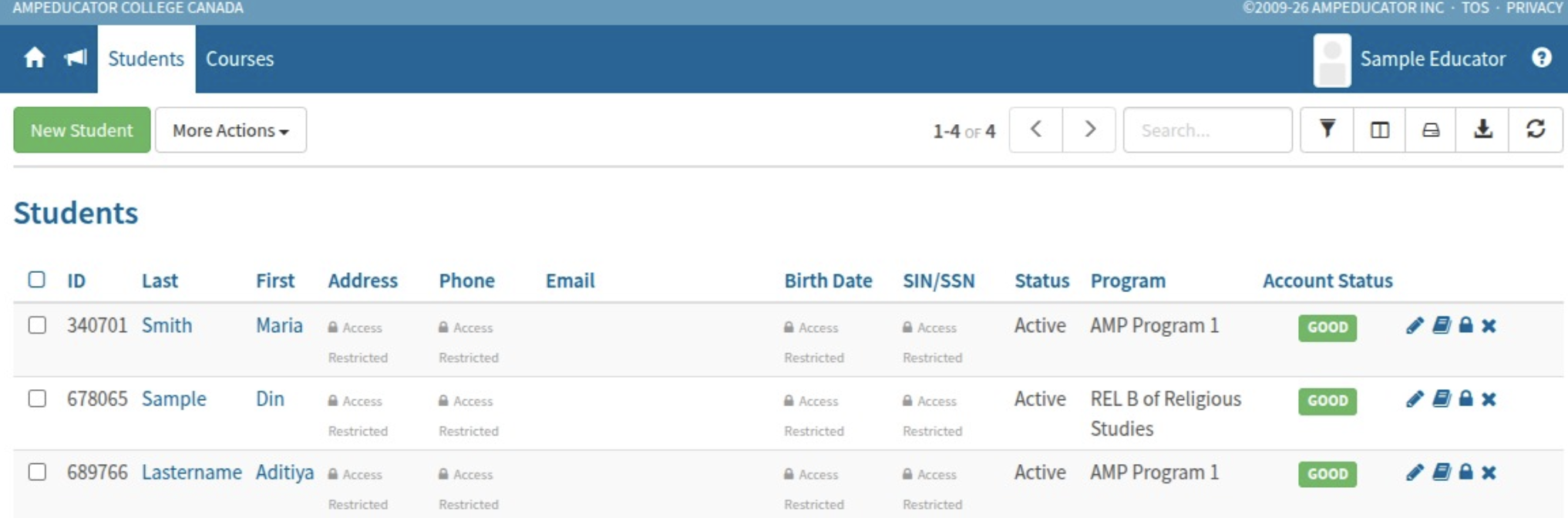Image resolution: width=1568 pixels, height=518 pixels.
Task: Open the help question mark icon
Action: coord(1541,58)
